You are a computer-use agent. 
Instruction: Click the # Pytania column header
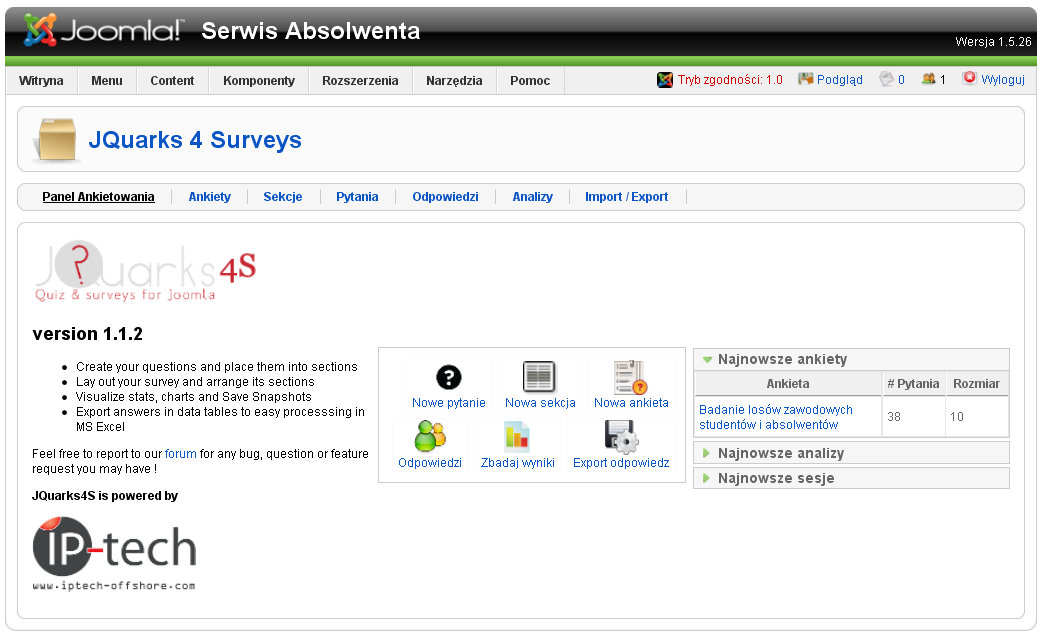pos(913,384)
